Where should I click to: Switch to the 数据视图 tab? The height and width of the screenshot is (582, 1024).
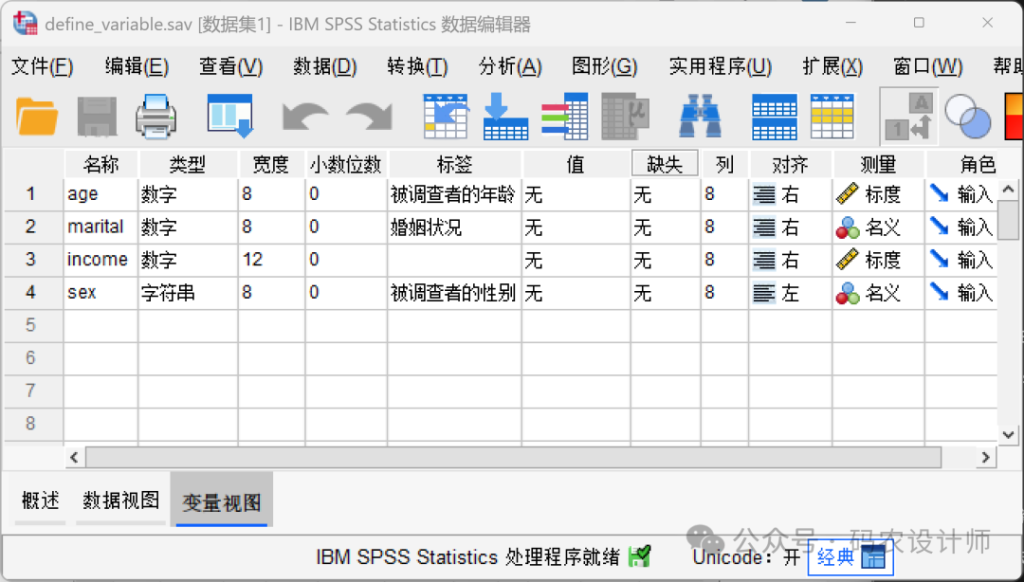pos(121,500)
